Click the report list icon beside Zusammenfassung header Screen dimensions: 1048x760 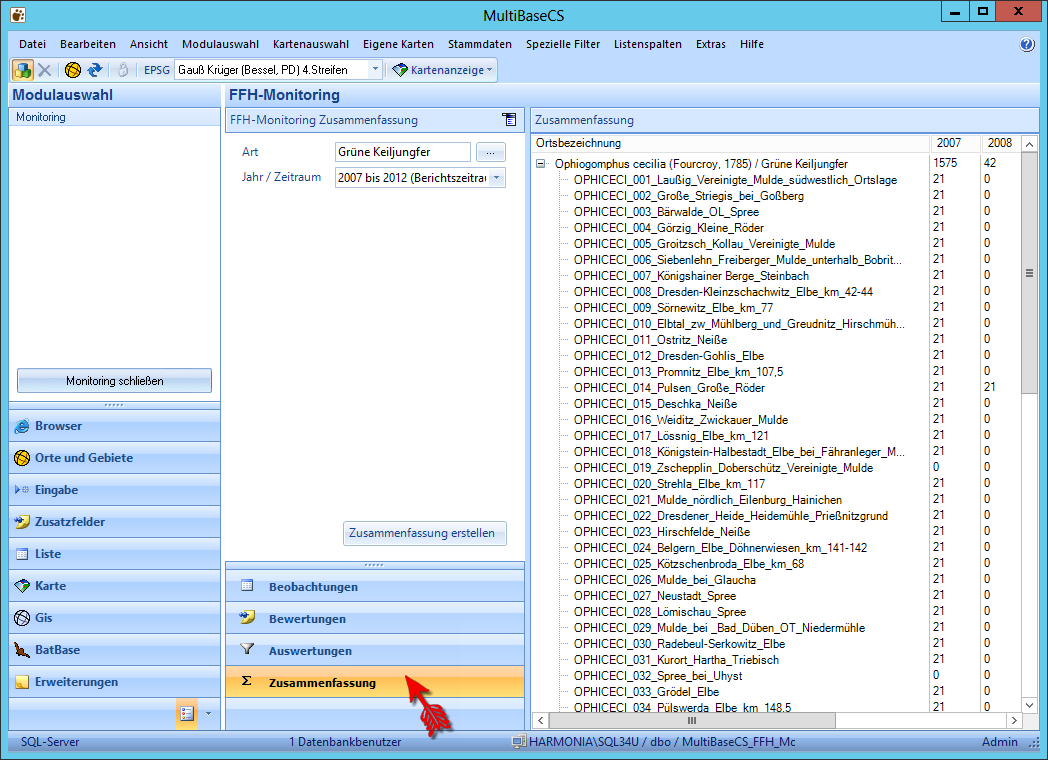tap(509, 120)
